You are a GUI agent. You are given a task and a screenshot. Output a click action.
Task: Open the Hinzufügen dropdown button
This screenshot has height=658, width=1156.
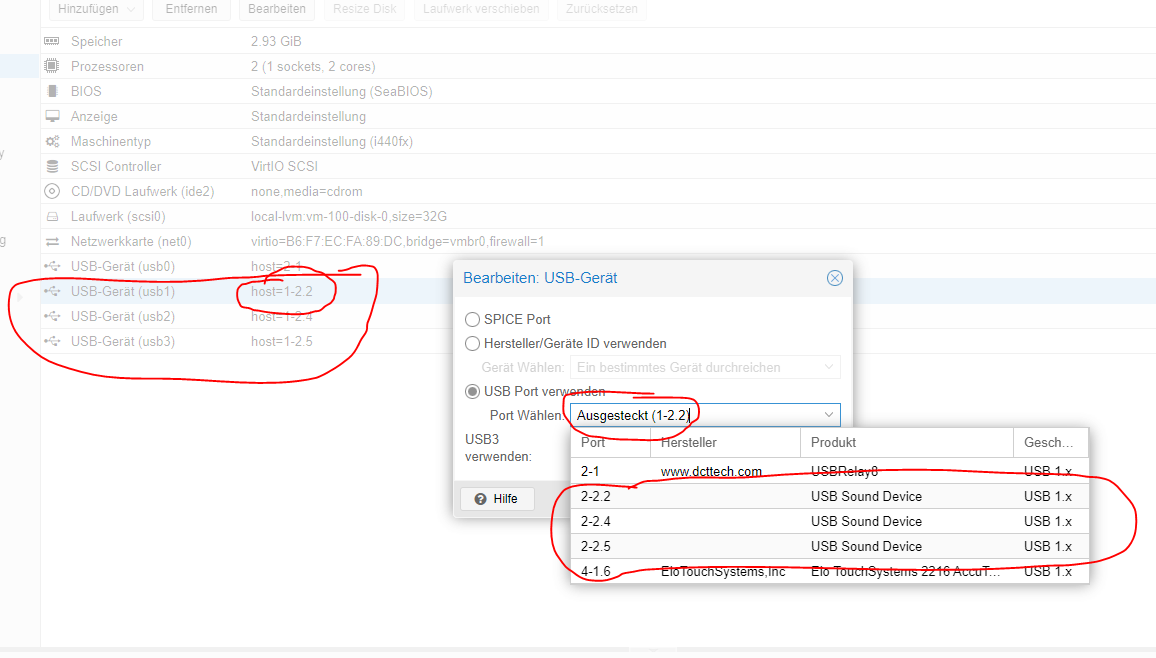point(96,9)
